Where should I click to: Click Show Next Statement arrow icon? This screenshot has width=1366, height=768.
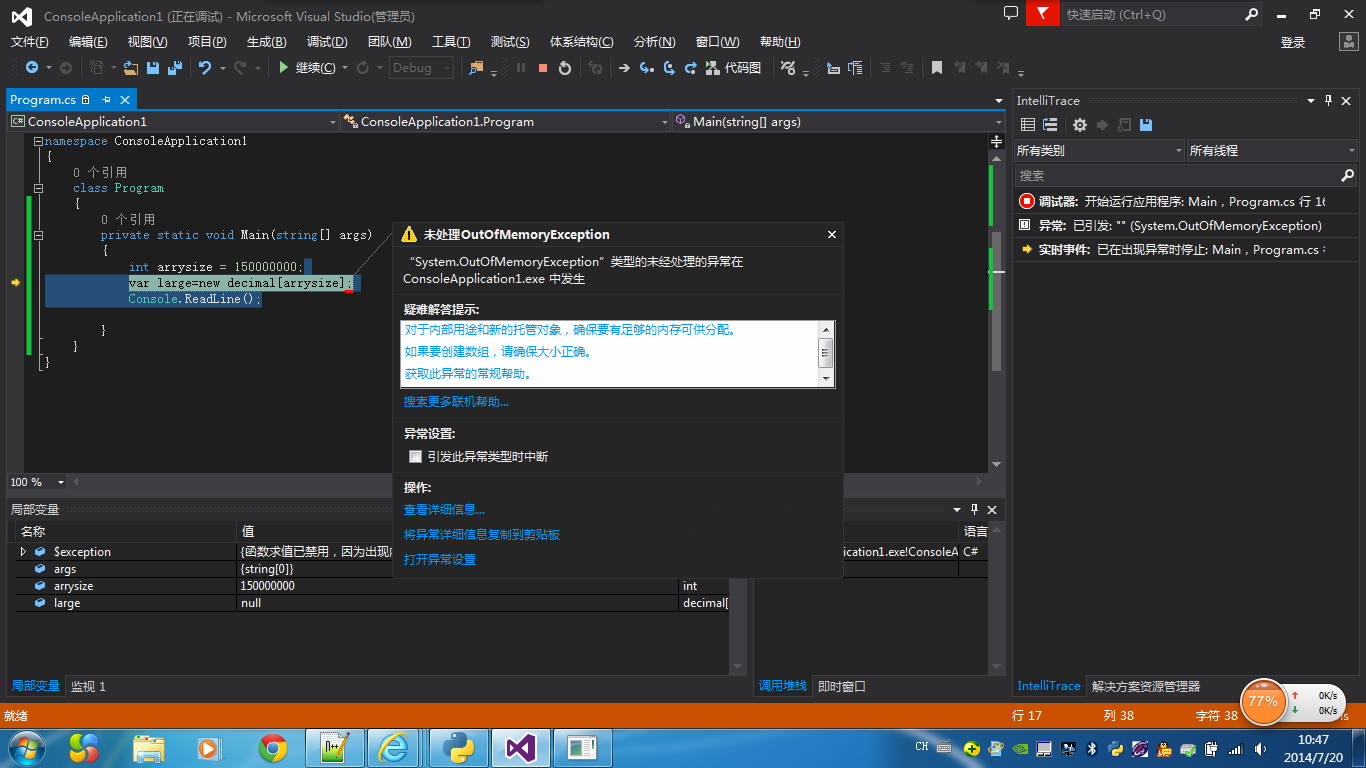click(624, 68)
